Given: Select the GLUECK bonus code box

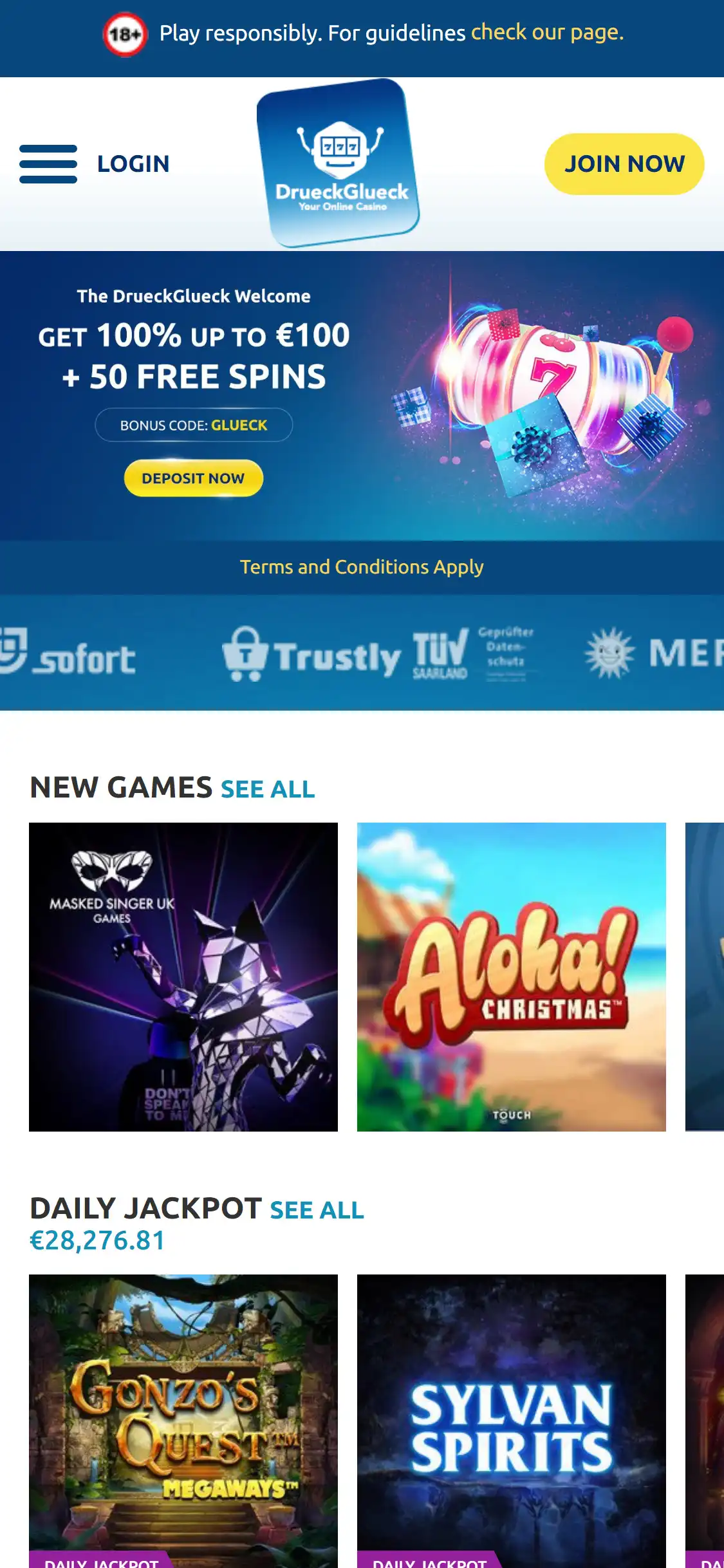Looking at the screenshot, I should pyautogui.click(x=194, y=425).
